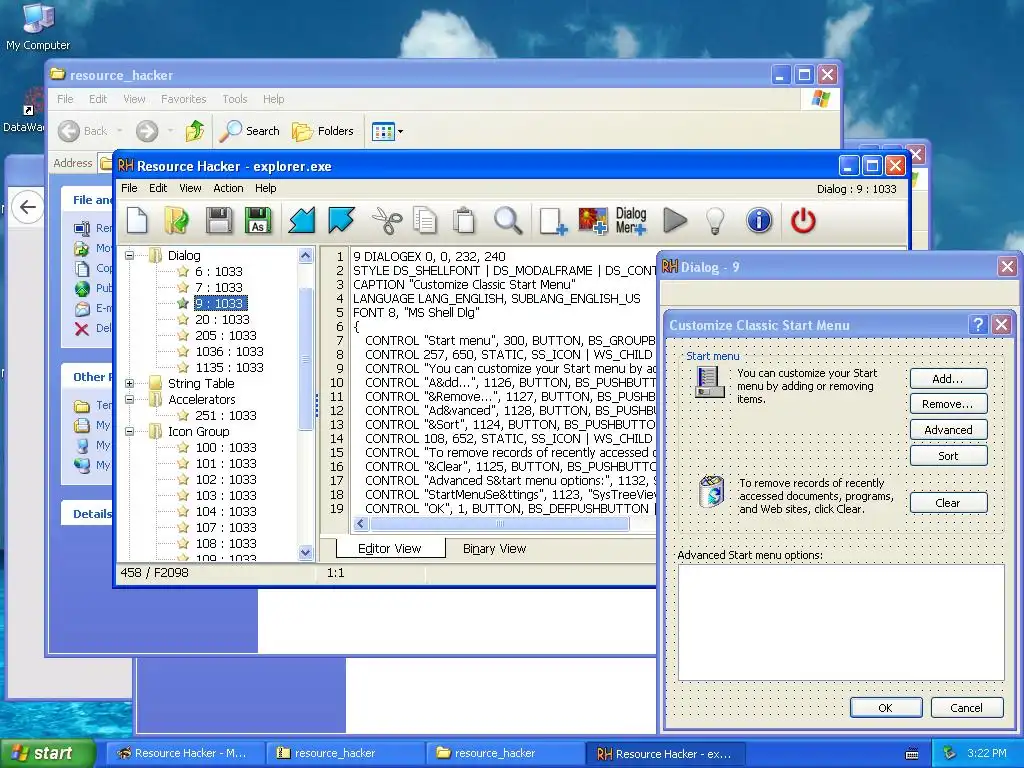Click the green Save As floppy icon
This screenshot has height=768, width=1024.
[x=258, y=221]
